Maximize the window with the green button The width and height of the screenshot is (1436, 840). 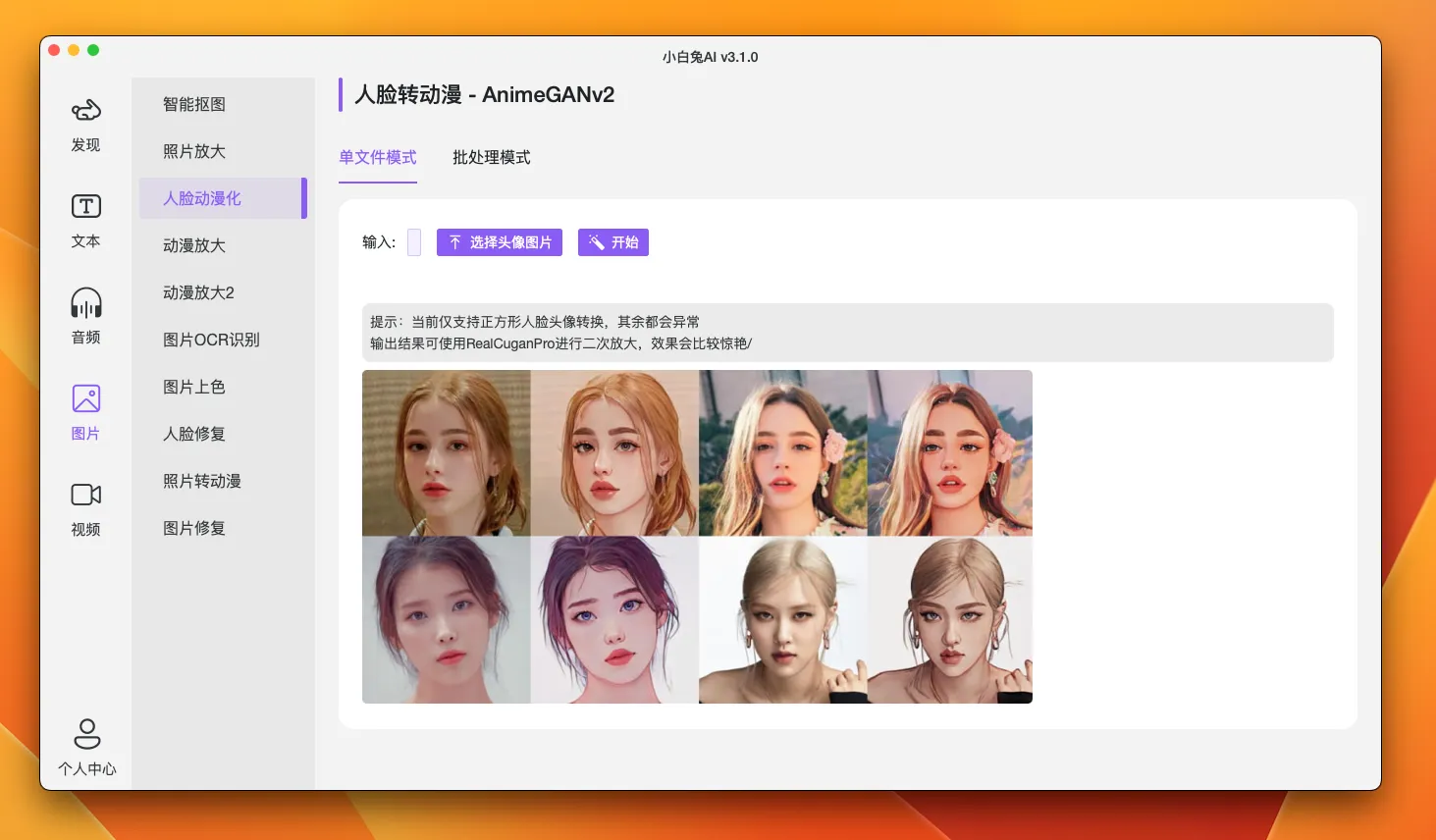[x=93, y=50]
